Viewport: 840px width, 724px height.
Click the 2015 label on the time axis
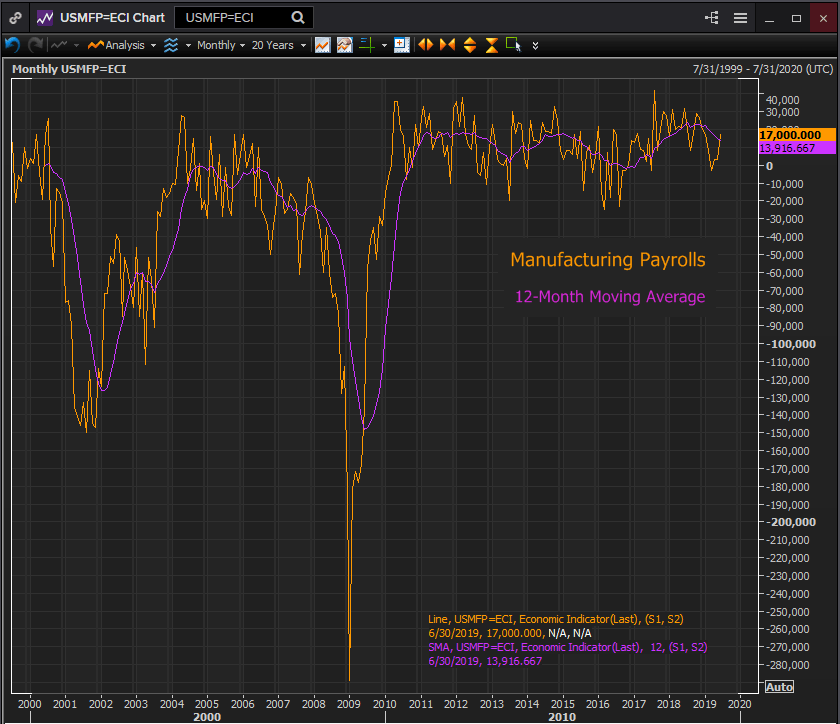tap(562, 704)
